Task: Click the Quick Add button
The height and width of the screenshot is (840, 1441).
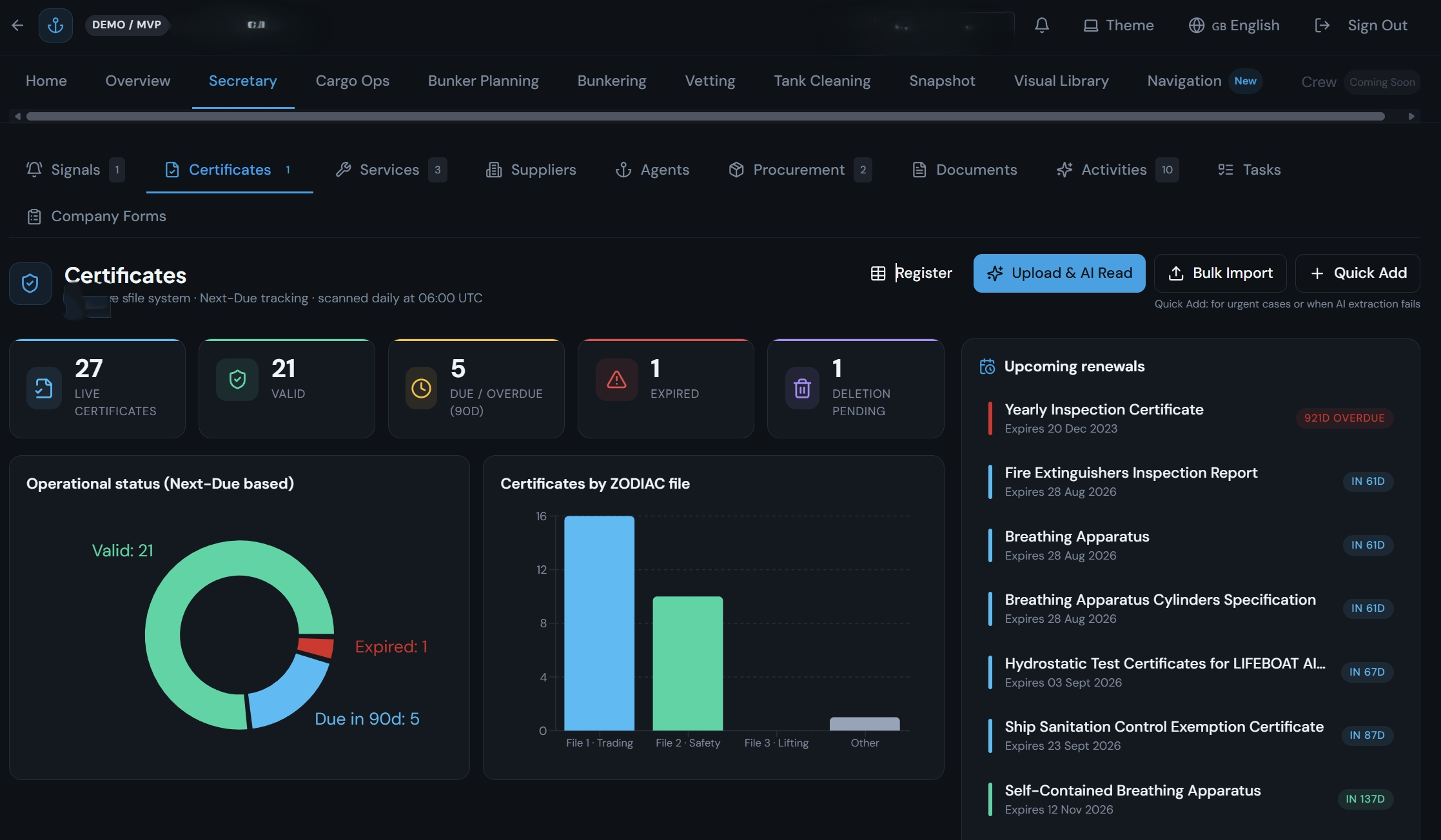Action: tap(1358, 273)
